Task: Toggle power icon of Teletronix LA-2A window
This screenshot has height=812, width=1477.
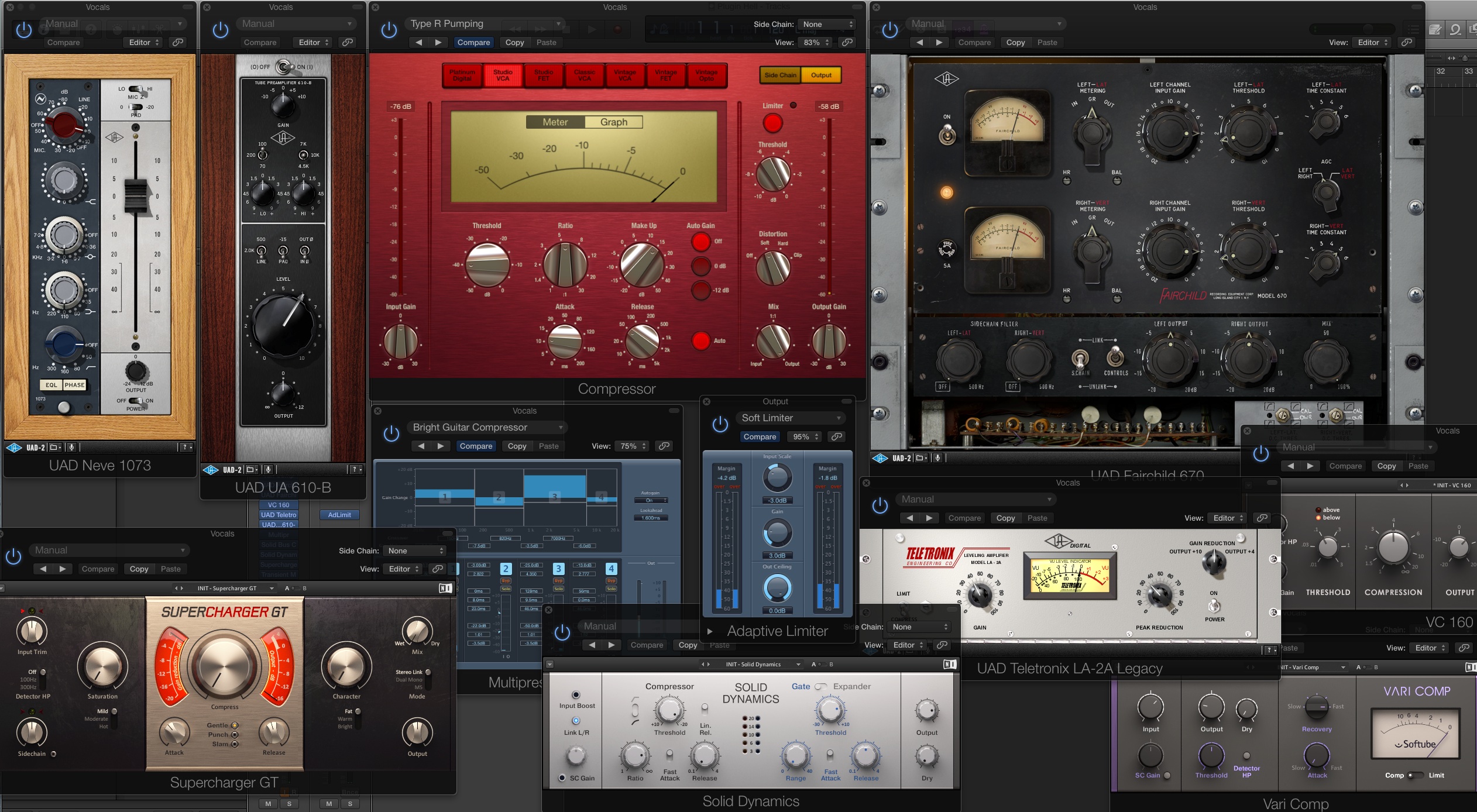Action: [880, 506]
